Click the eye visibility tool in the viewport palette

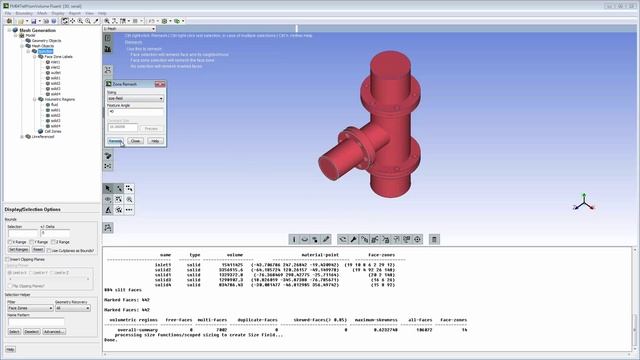[x=108, y=199]
